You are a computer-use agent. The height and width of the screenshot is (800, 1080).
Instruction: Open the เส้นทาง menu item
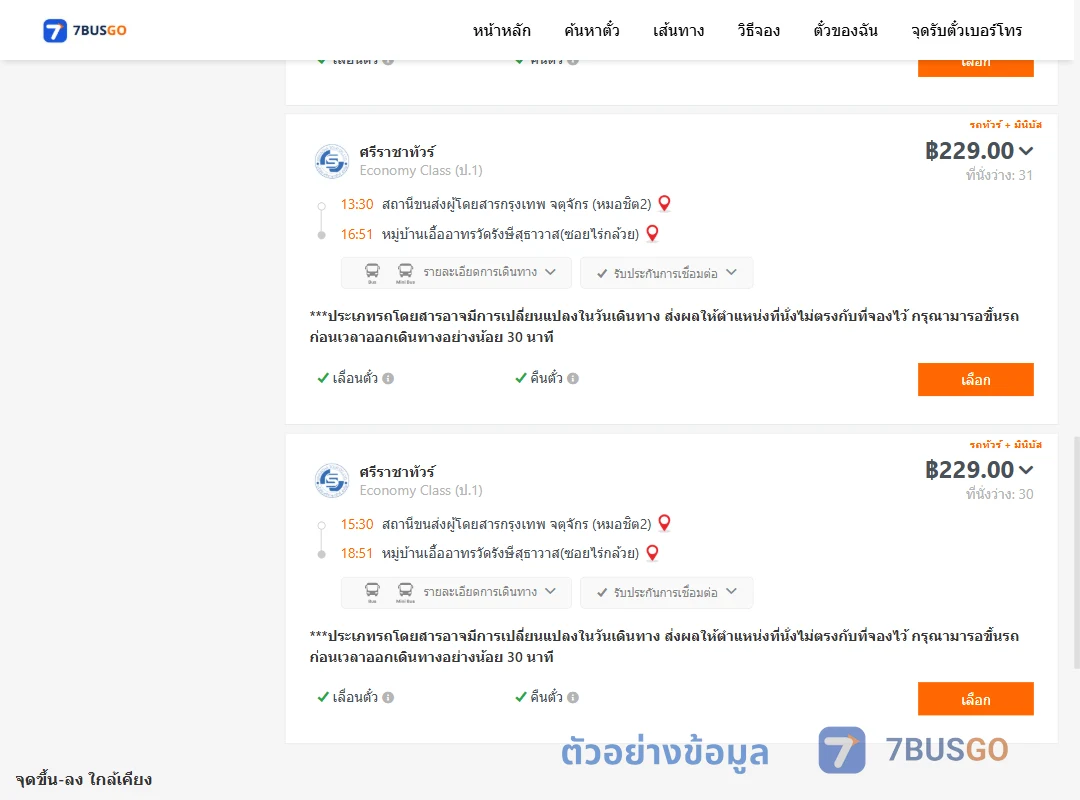pyautogui.click(x=678, y=30)
